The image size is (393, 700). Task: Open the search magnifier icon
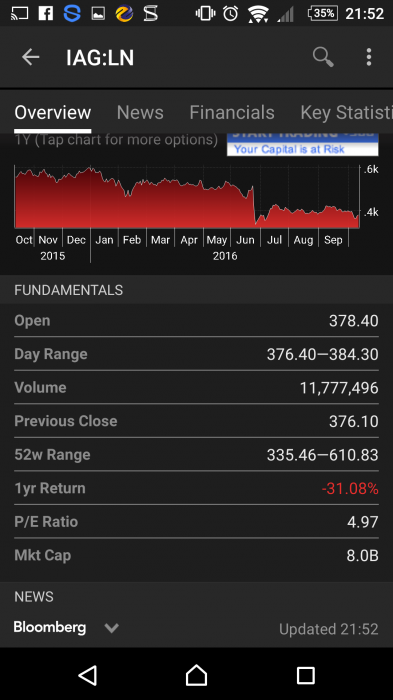[x=323, y=57]
